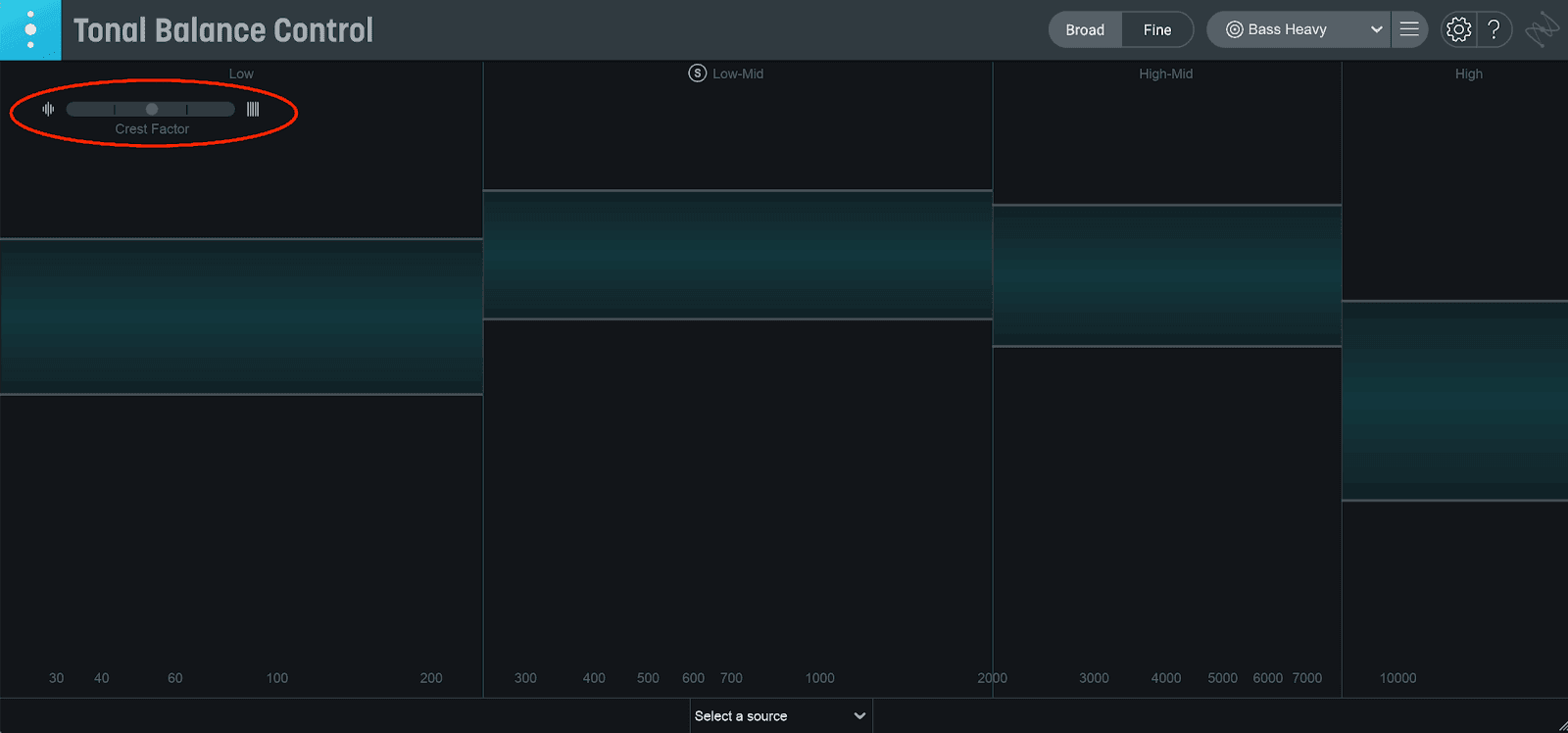The height and width of the screenshot is (733, 1568).
Task: Open the target curve hamburger menu
Action: pos(1409,29)
